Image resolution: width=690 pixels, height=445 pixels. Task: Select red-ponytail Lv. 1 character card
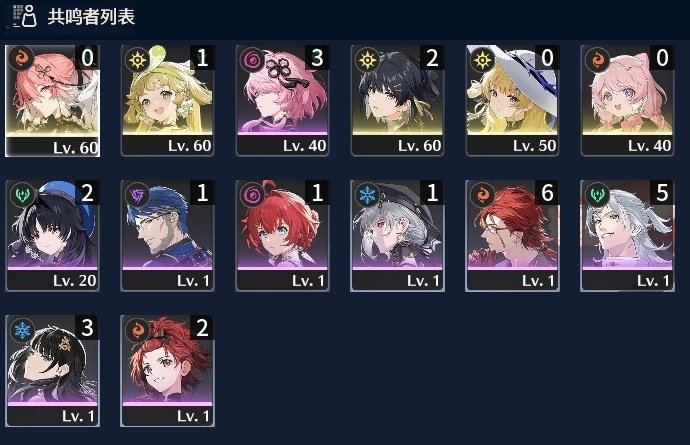click(x=167, y=371)
